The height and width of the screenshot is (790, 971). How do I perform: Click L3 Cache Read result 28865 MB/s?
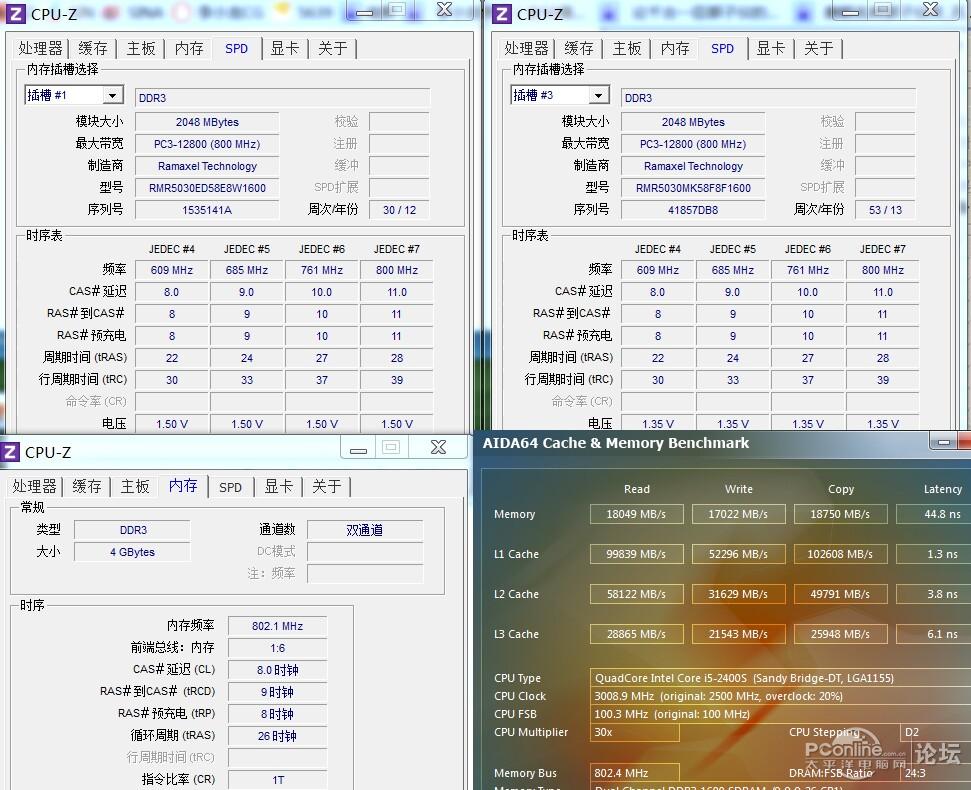(x=637, y=634)
